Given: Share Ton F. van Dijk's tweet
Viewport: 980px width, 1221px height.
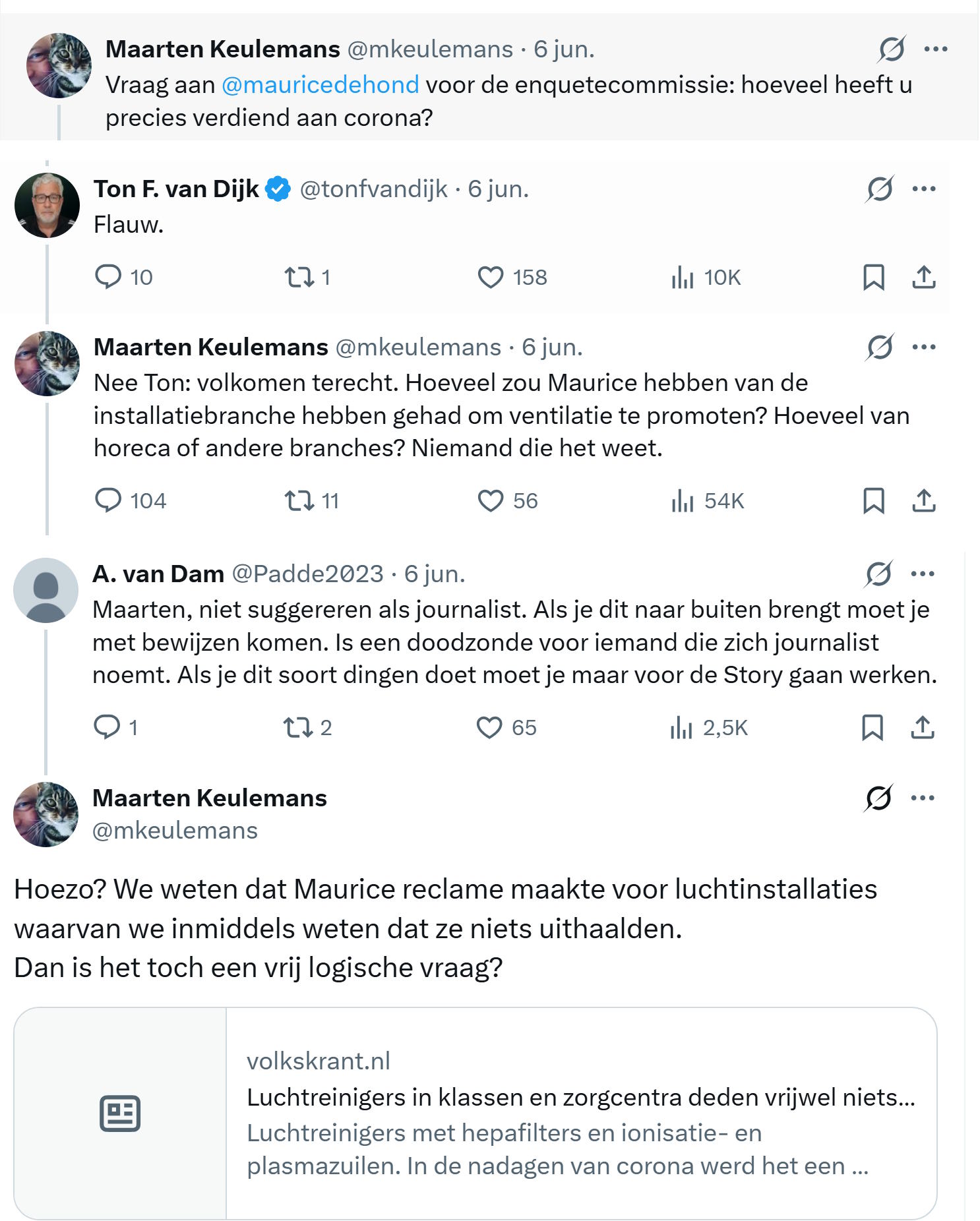Looking at the screenshot, I should pos(924,277).
